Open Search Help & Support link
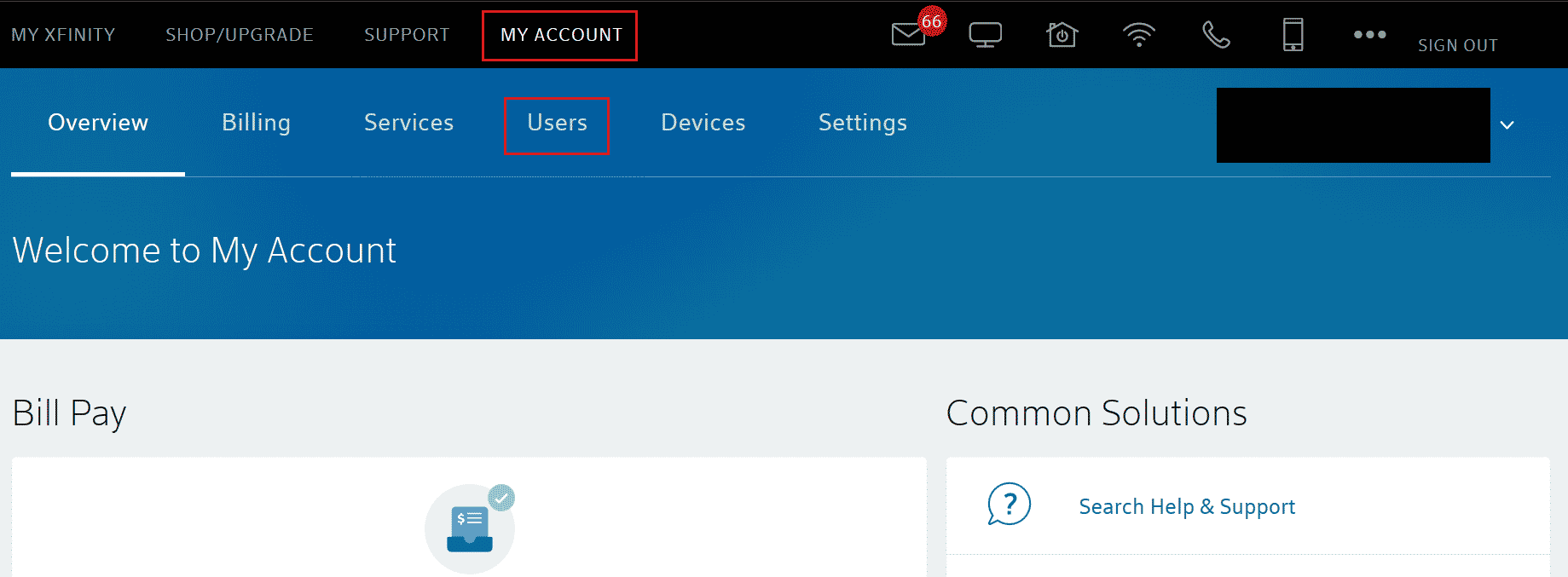The width and height of the screenshot is (1568, 577). 1186,507
